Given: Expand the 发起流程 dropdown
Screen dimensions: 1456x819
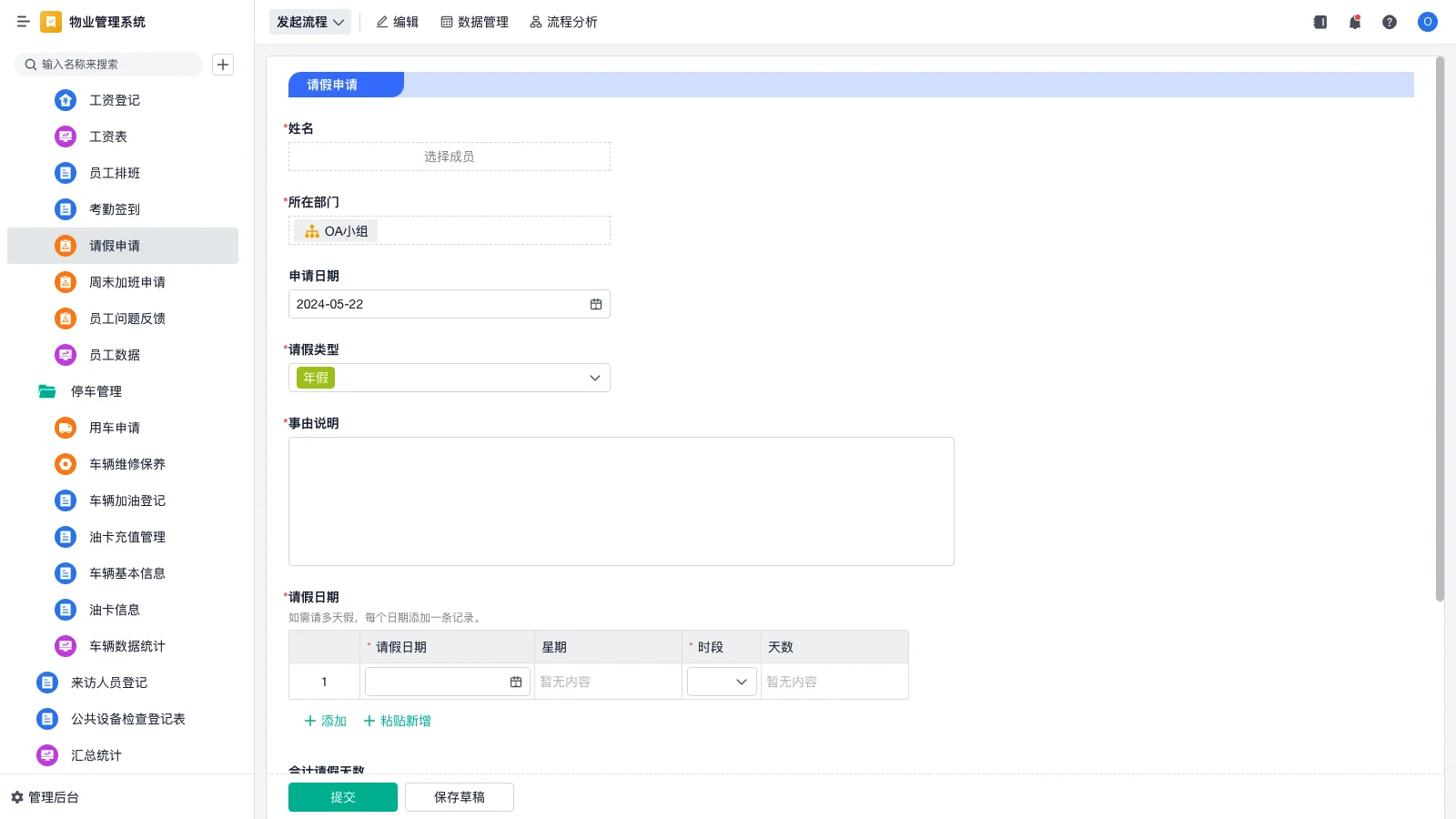Looking at the screenshot, I should tap(309, 22).
